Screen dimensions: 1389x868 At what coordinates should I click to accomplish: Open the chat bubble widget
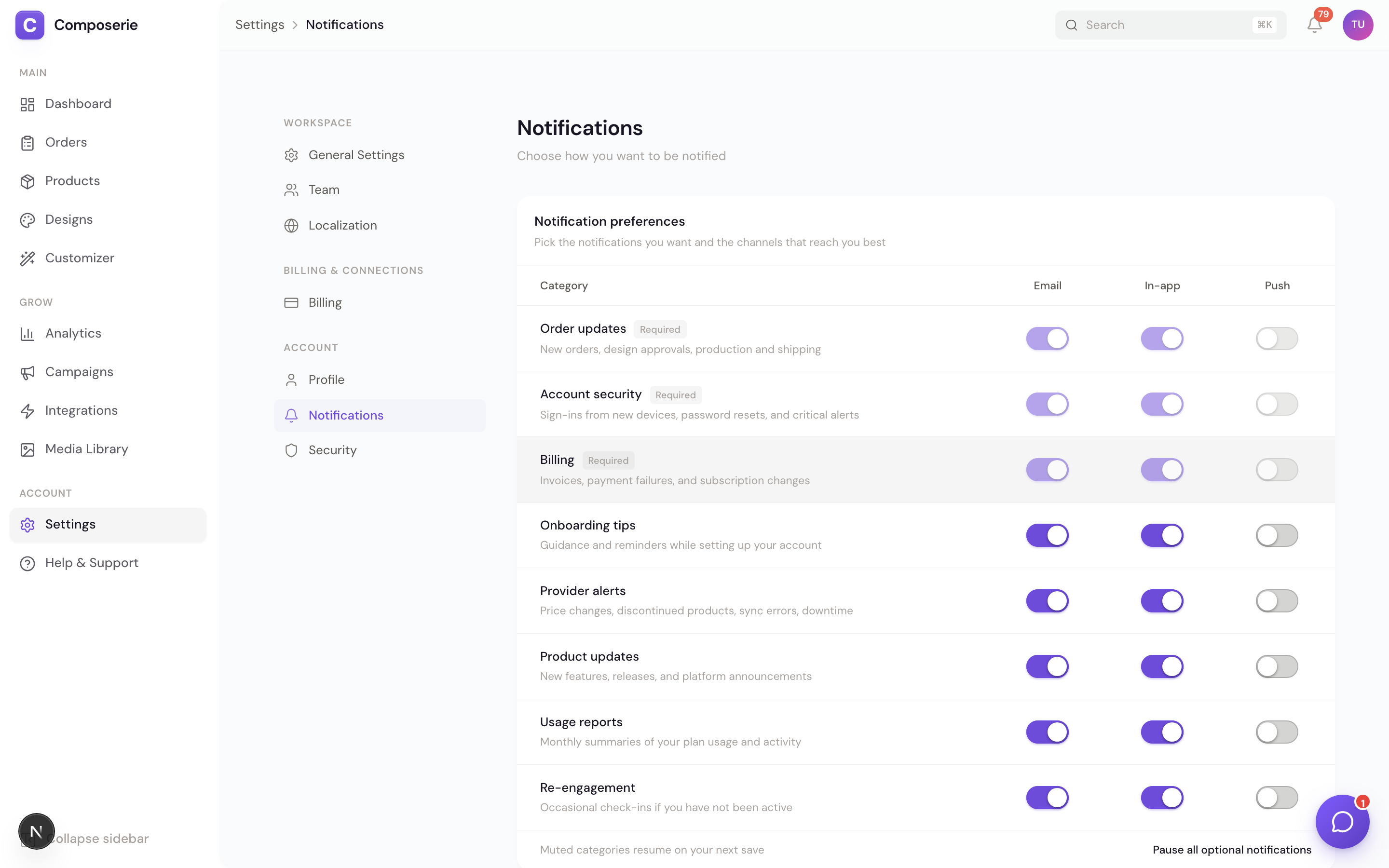point(1343,822)
